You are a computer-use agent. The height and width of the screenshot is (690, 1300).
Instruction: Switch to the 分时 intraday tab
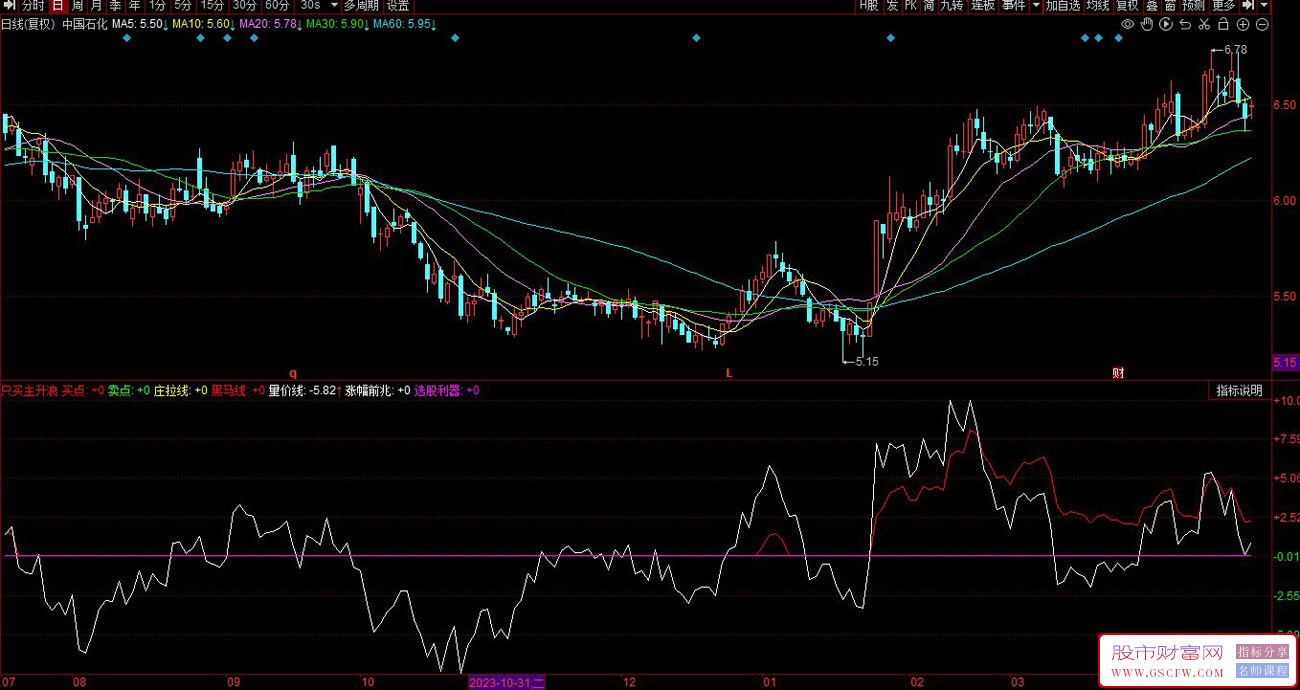[33, 6]
